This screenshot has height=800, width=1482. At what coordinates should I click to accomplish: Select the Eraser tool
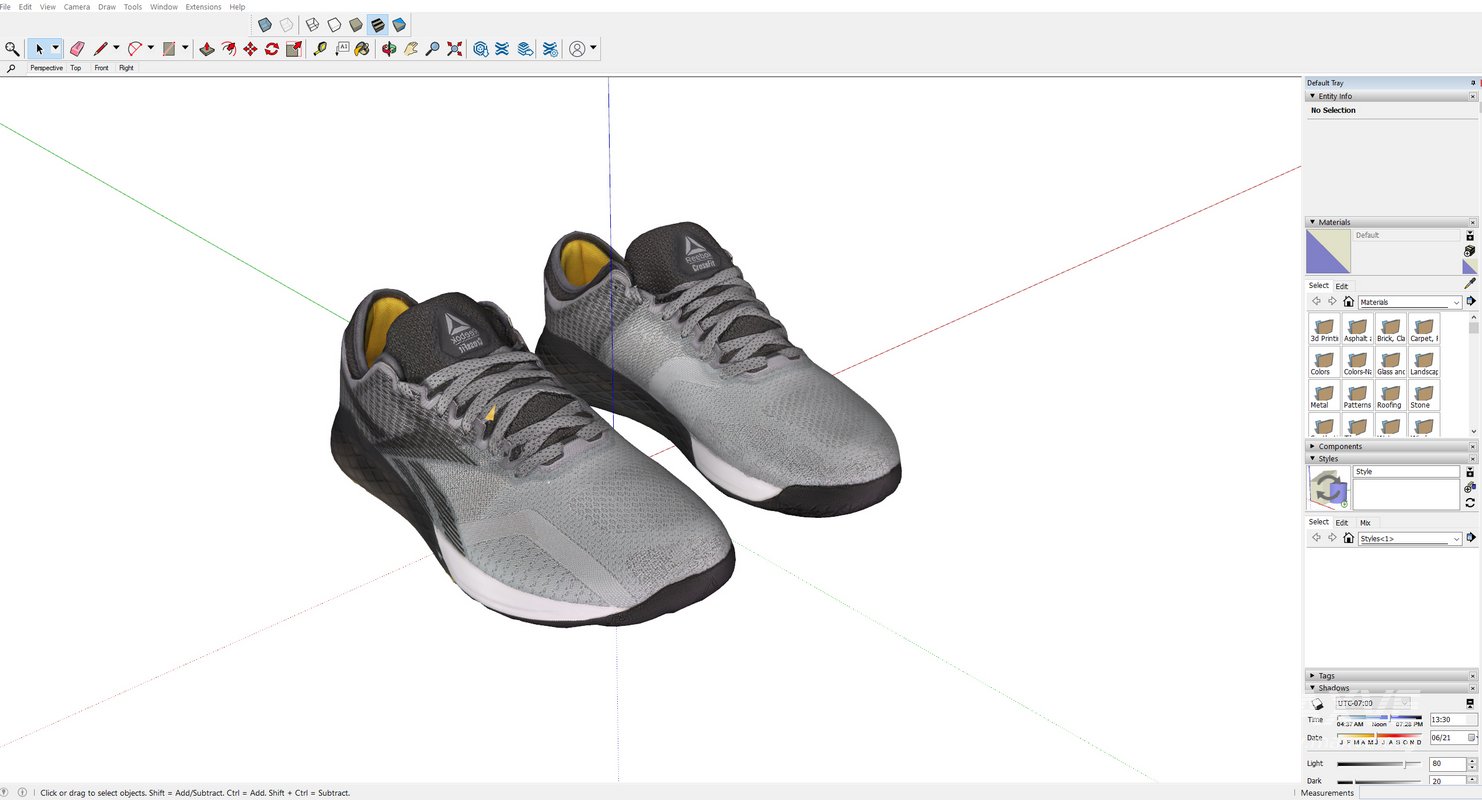coord(77,48)
